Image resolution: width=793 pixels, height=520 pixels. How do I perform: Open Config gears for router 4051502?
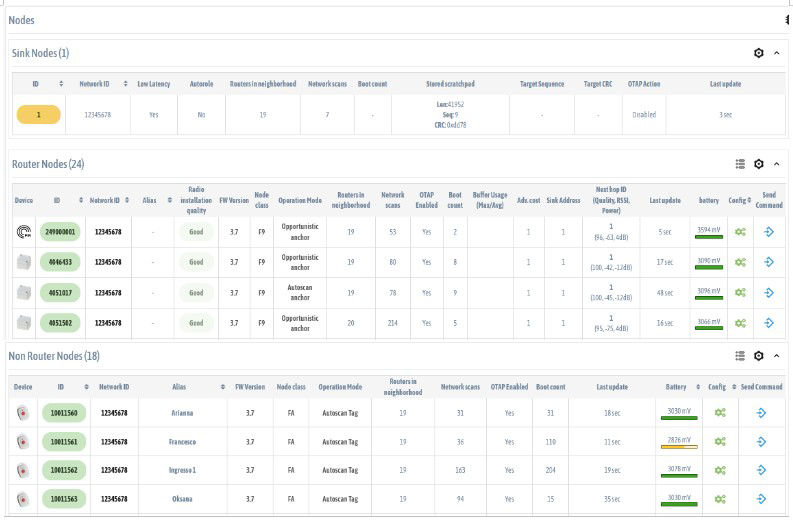coord(740,322)
